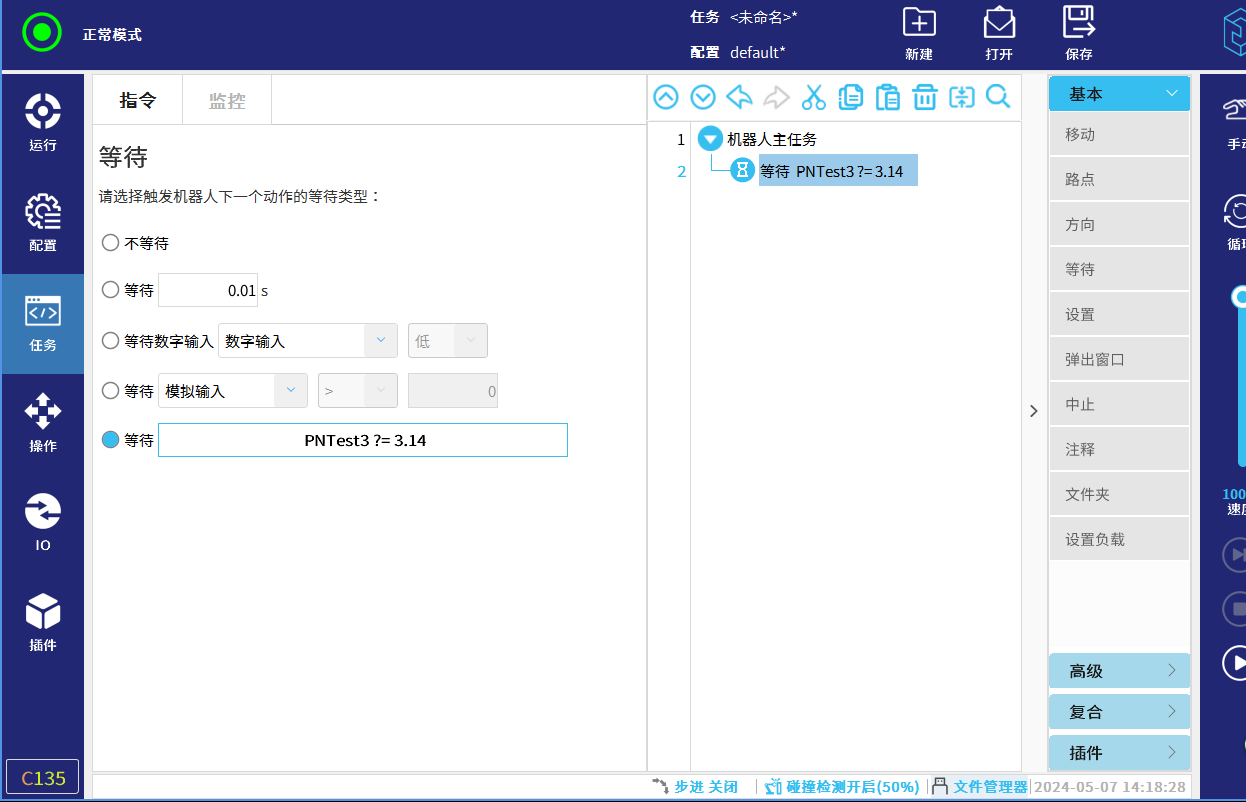Click the move up arrow icon
1246x802 pixels.
pyautogui.click(x=666, y=97)
